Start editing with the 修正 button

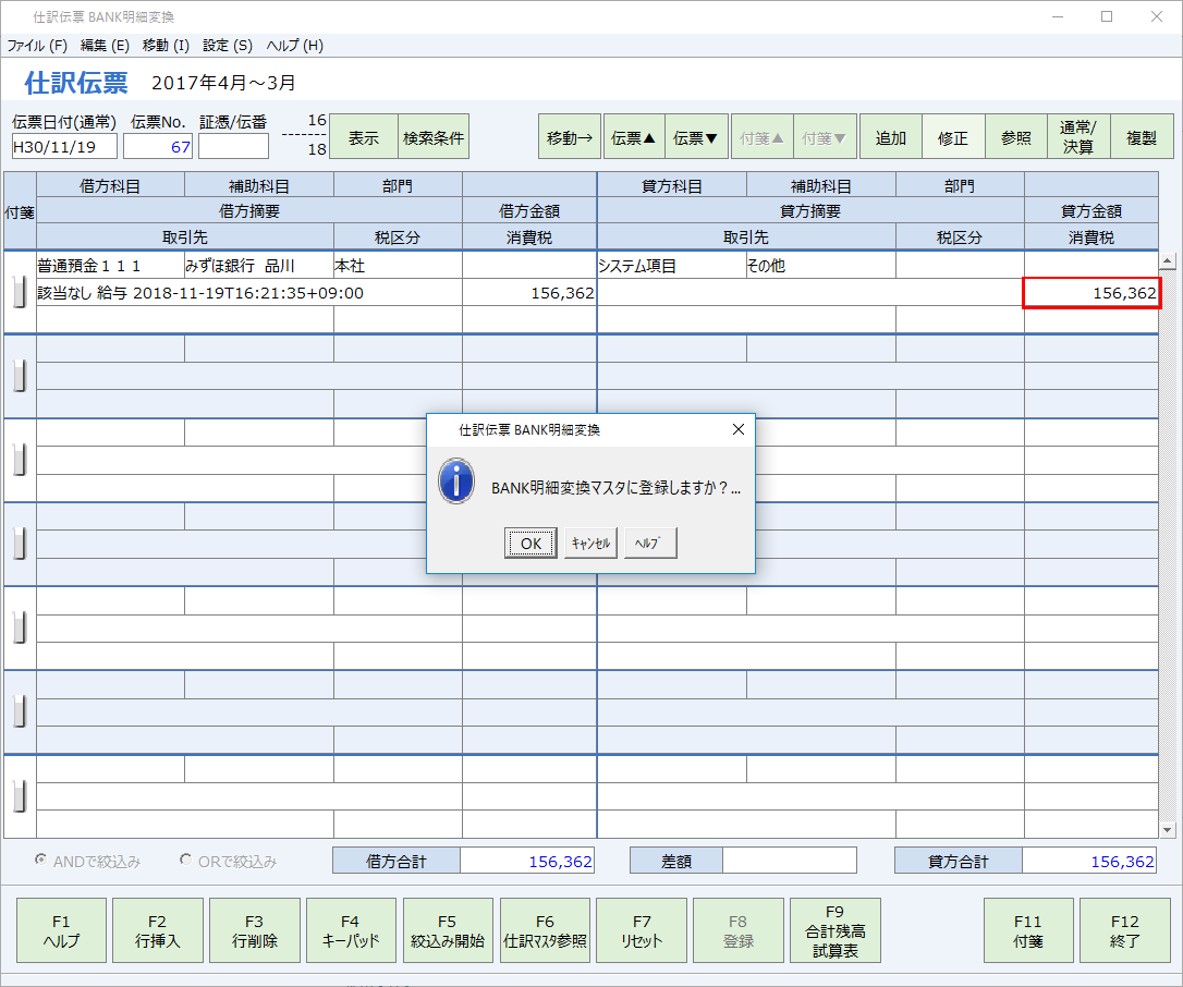[x=951, y=137]
